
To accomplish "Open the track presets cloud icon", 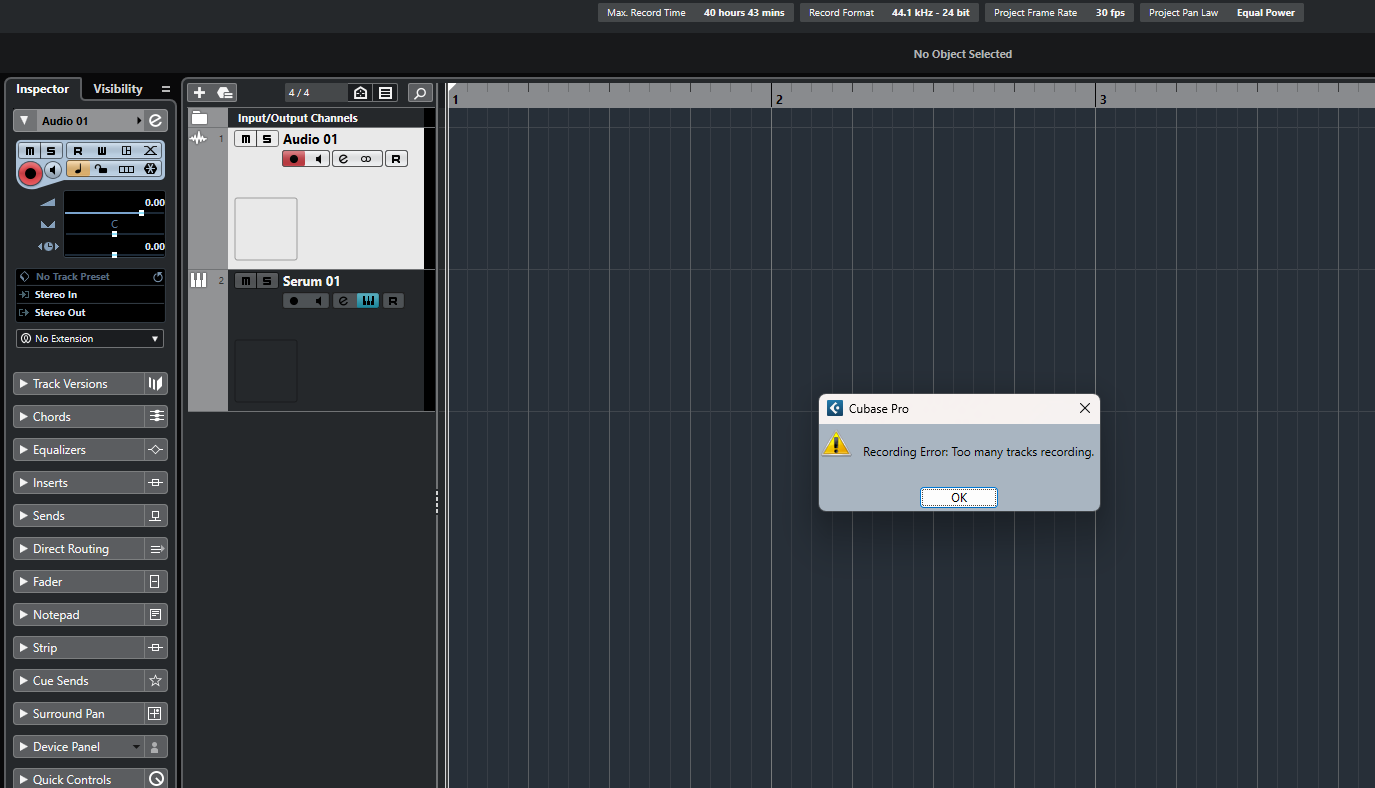I will (225, 93).
